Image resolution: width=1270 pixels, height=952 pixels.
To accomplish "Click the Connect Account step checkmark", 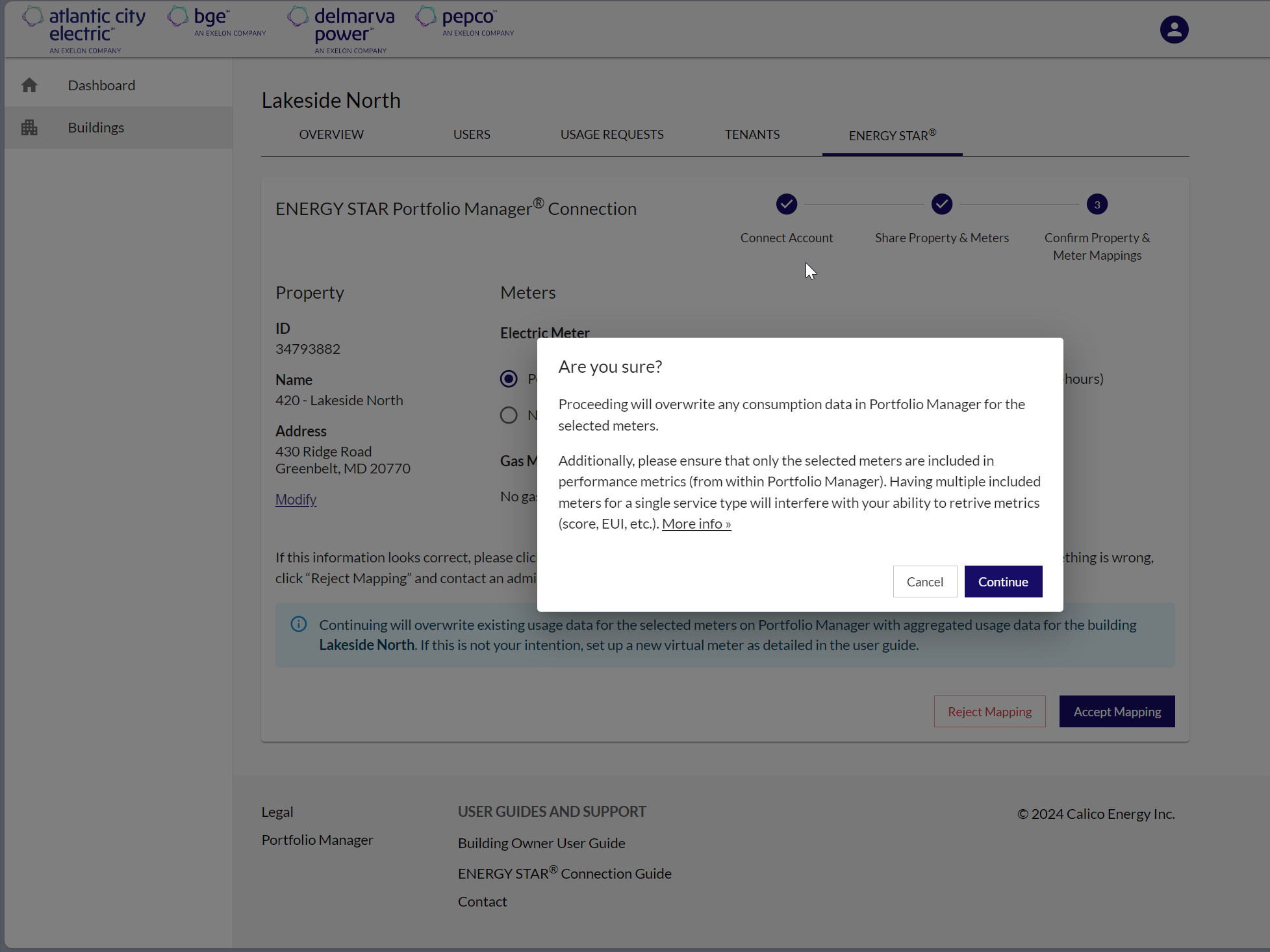I will 786,205.
